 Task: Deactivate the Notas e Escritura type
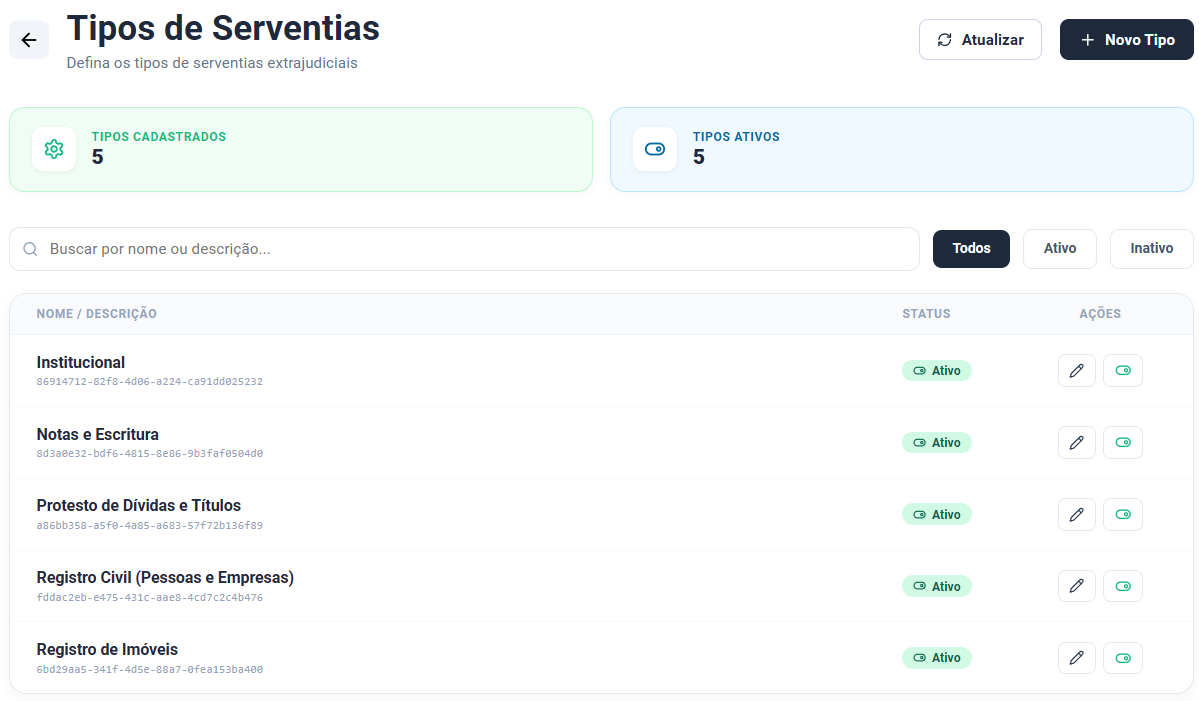coord(1123,443)
